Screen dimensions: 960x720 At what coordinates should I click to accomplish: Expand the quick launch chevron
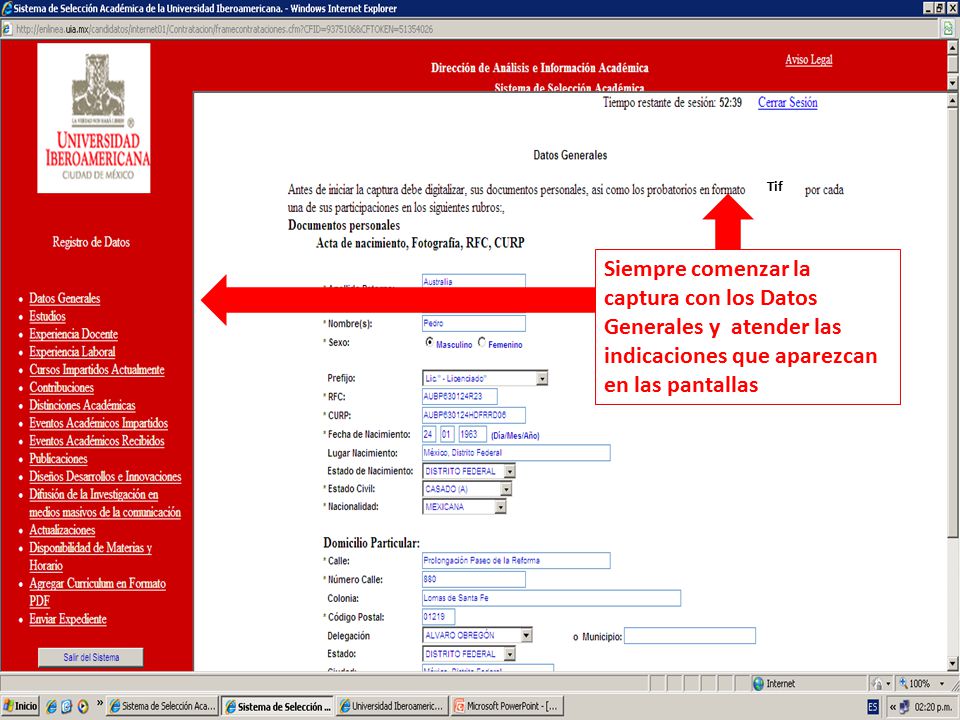coord(100,703)
